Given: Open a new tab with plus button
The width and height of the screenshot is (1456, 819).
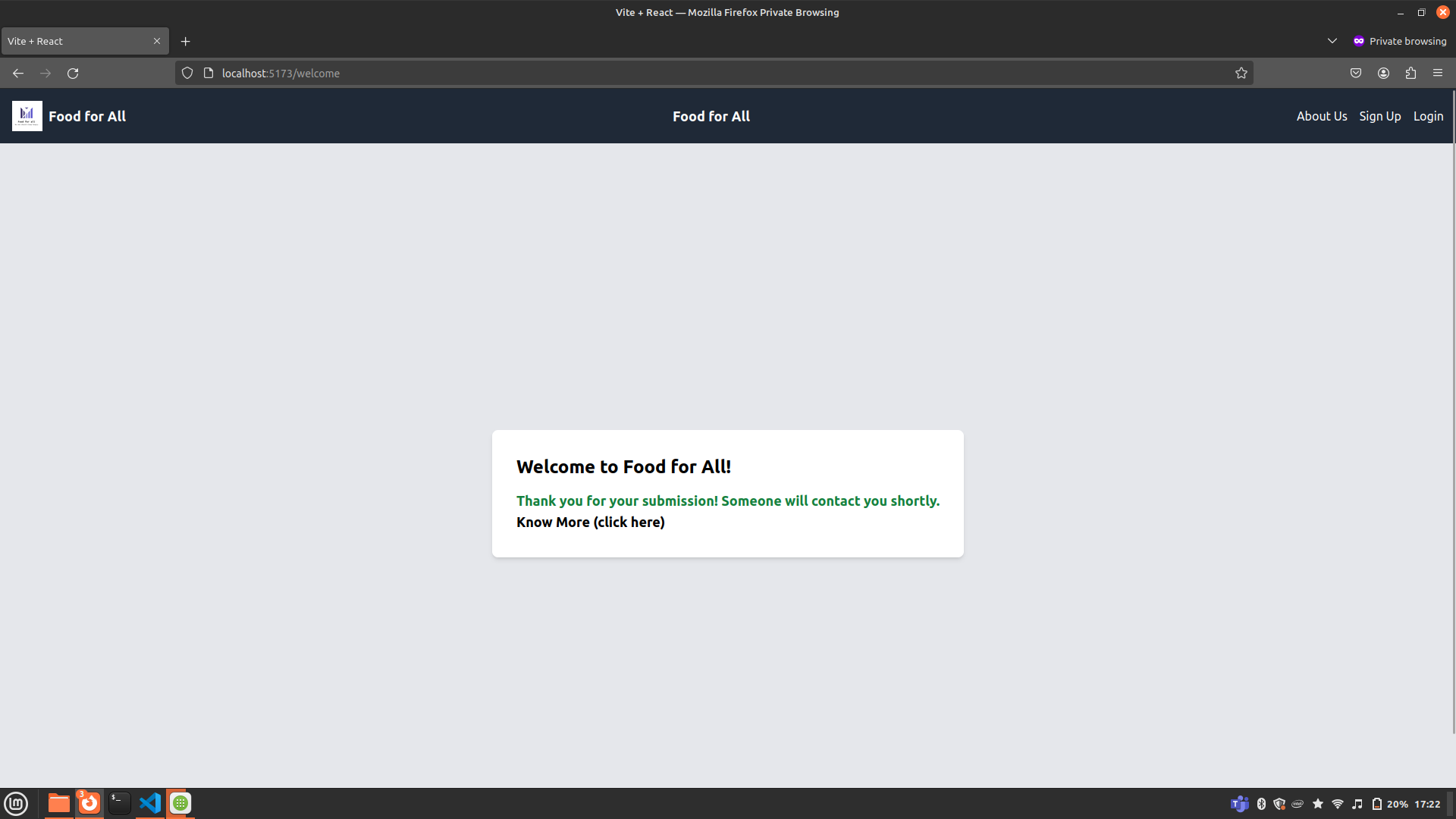Looking at the screenshot, I should point(186,42).
